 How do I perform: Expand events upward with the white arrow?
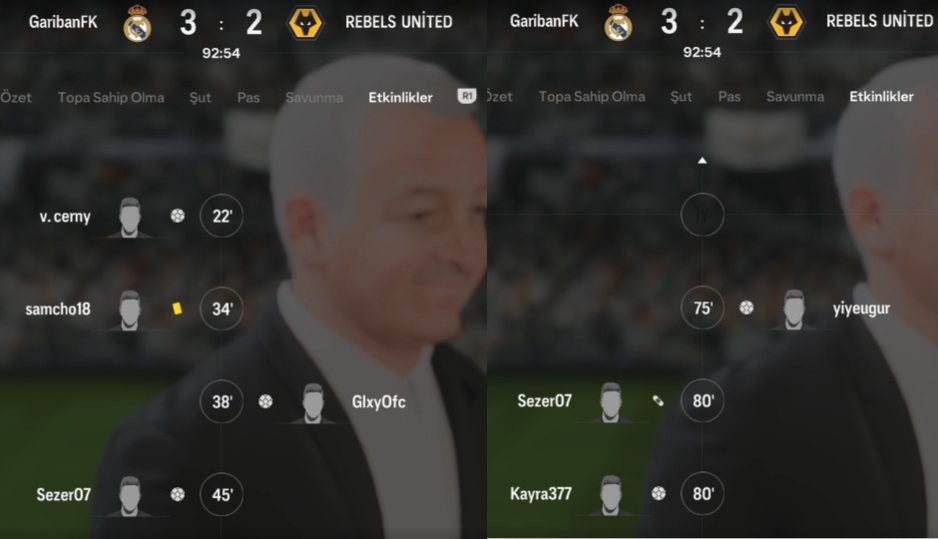pyautogui.click(x=702, y=160)
